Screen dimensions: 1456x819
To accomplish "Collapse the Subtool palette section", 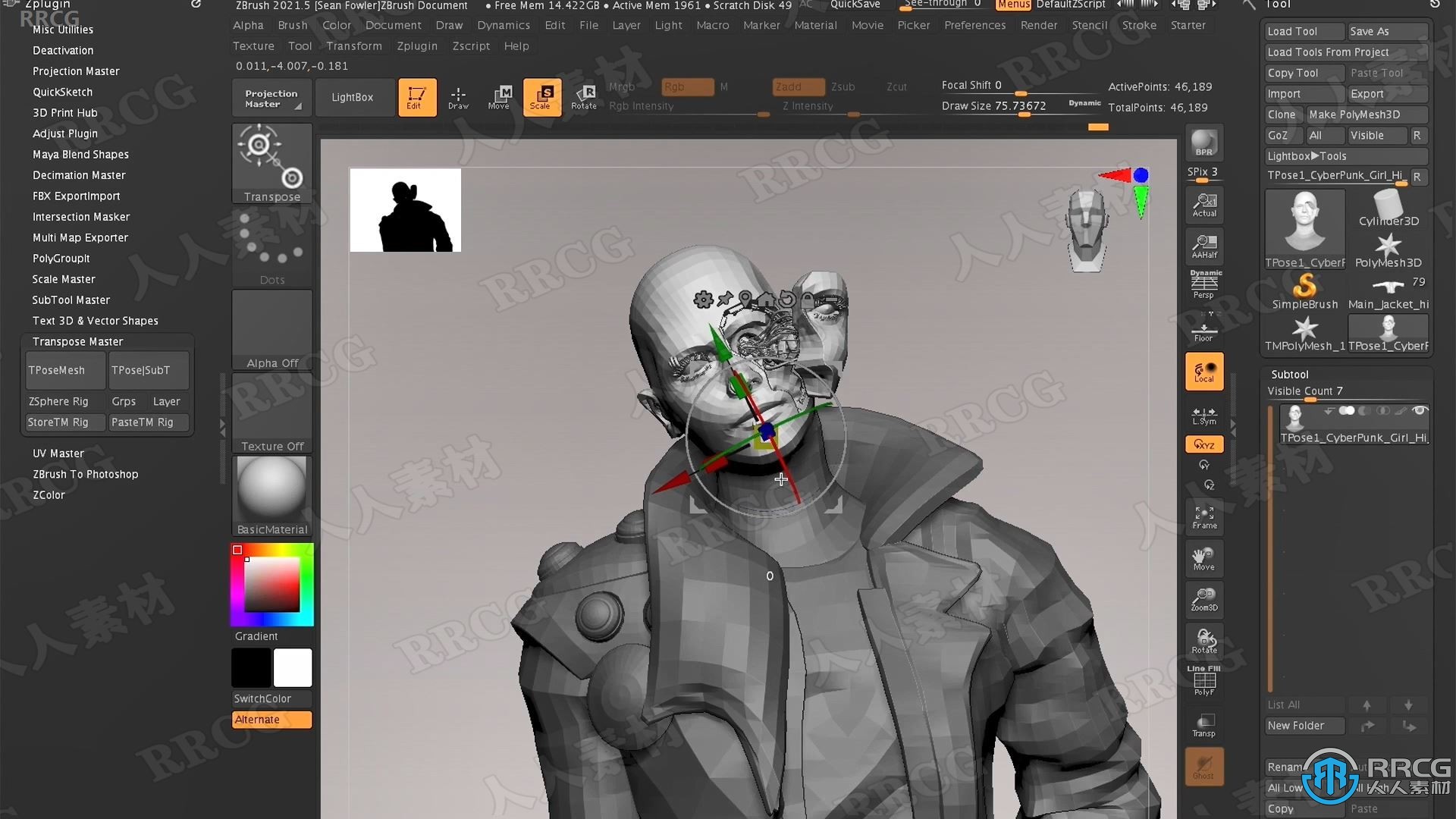I will 1290,375.
